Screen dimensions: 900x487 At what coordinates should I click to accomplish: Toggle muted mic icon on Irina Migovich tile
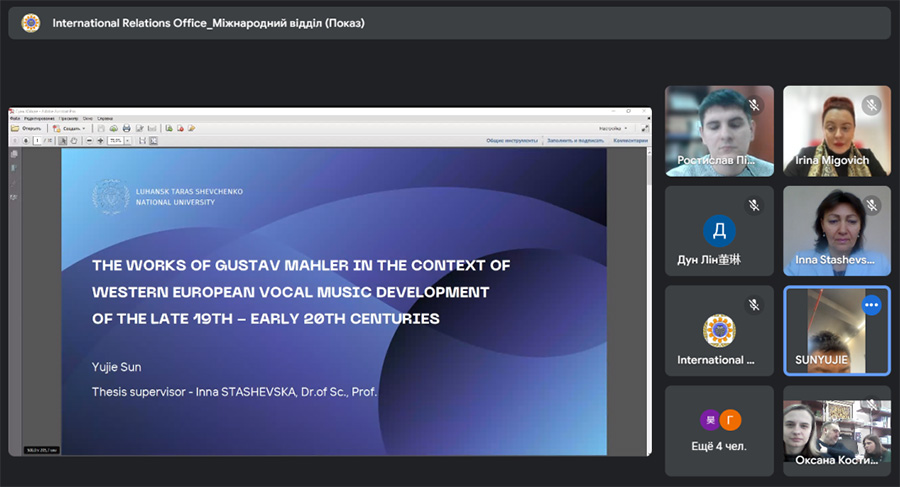pos(871,105)
